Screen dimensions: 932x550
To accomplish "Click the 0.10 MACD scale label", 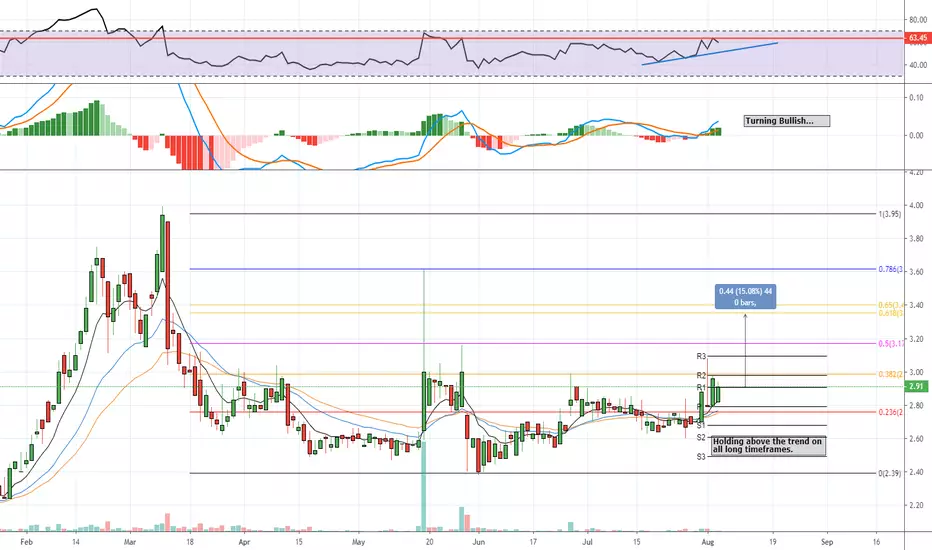I will click(916, 98).
